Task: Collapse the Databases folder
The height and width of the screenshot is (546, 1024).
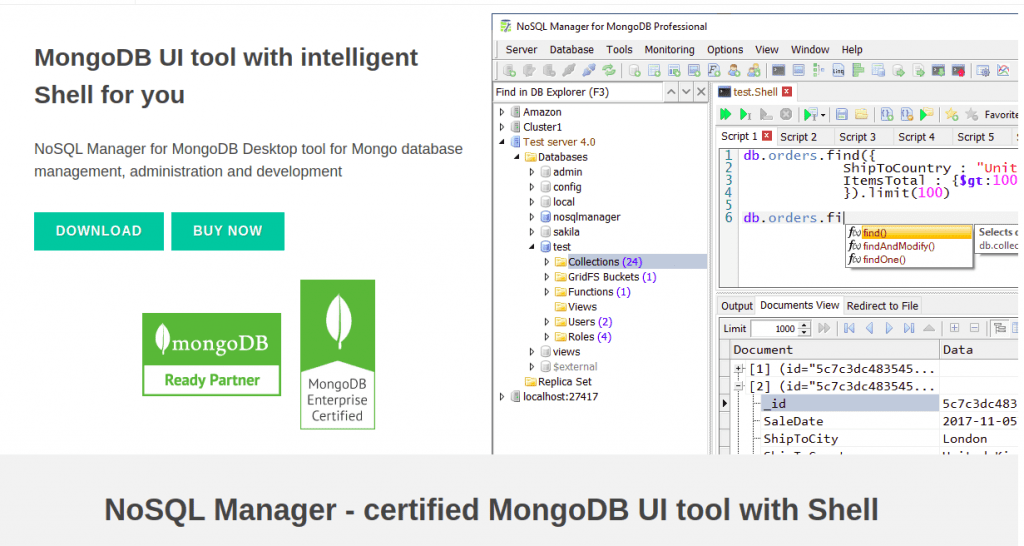Action: pyautogui.click(x=517, y=157)
